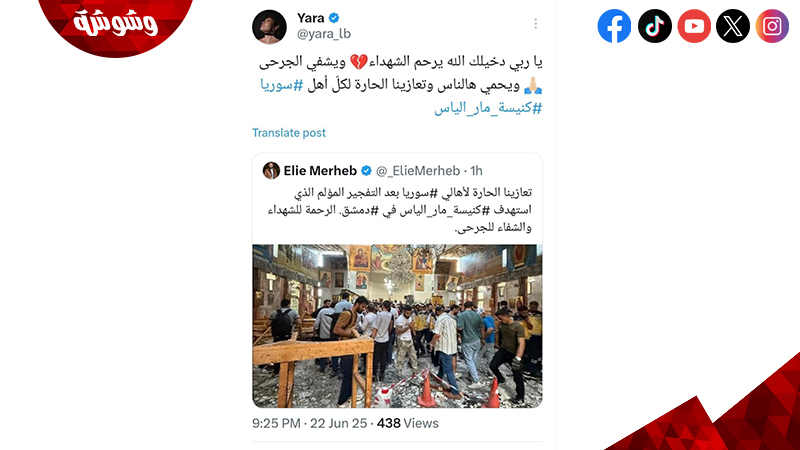
Task: Click the 438 Views count
Action: pyautogui.click(x=408, y=423)
